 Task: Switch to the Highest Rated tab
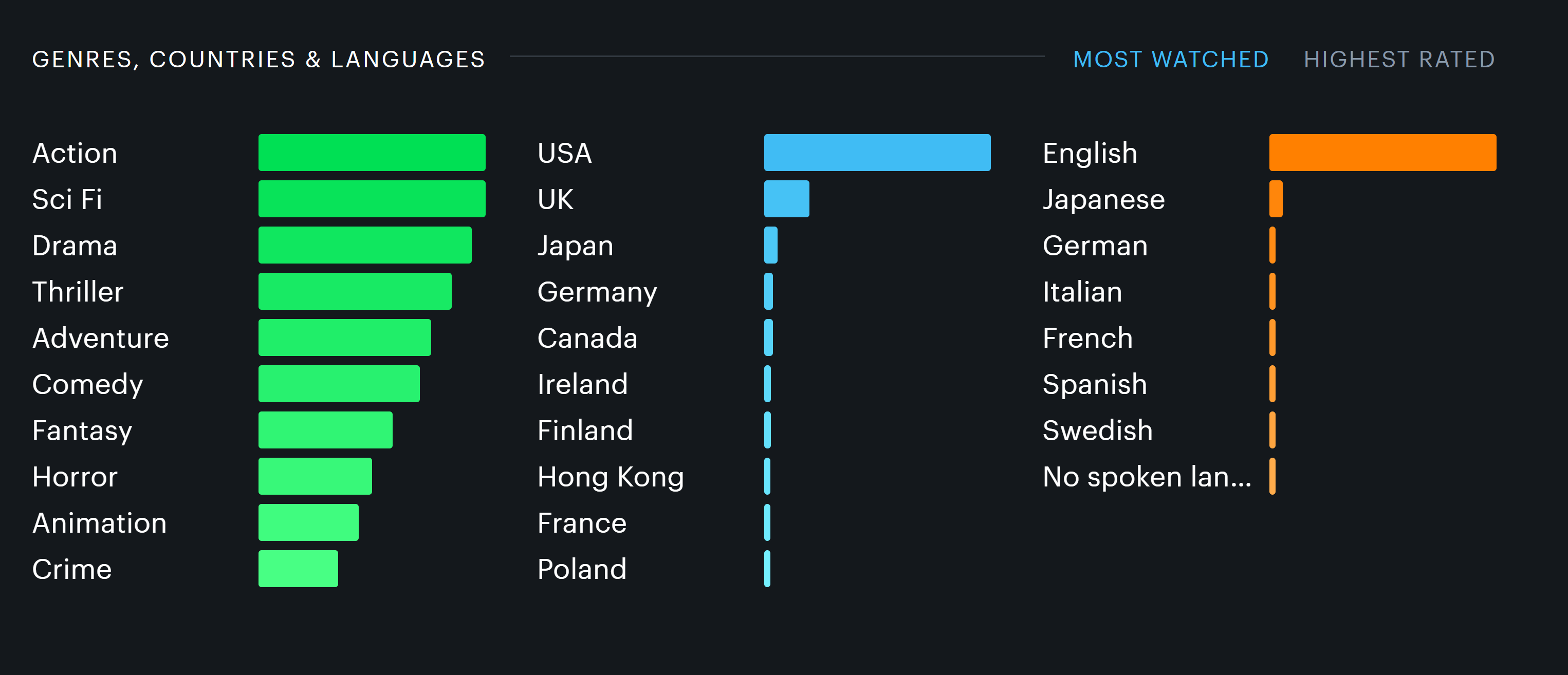[1399, 60]
